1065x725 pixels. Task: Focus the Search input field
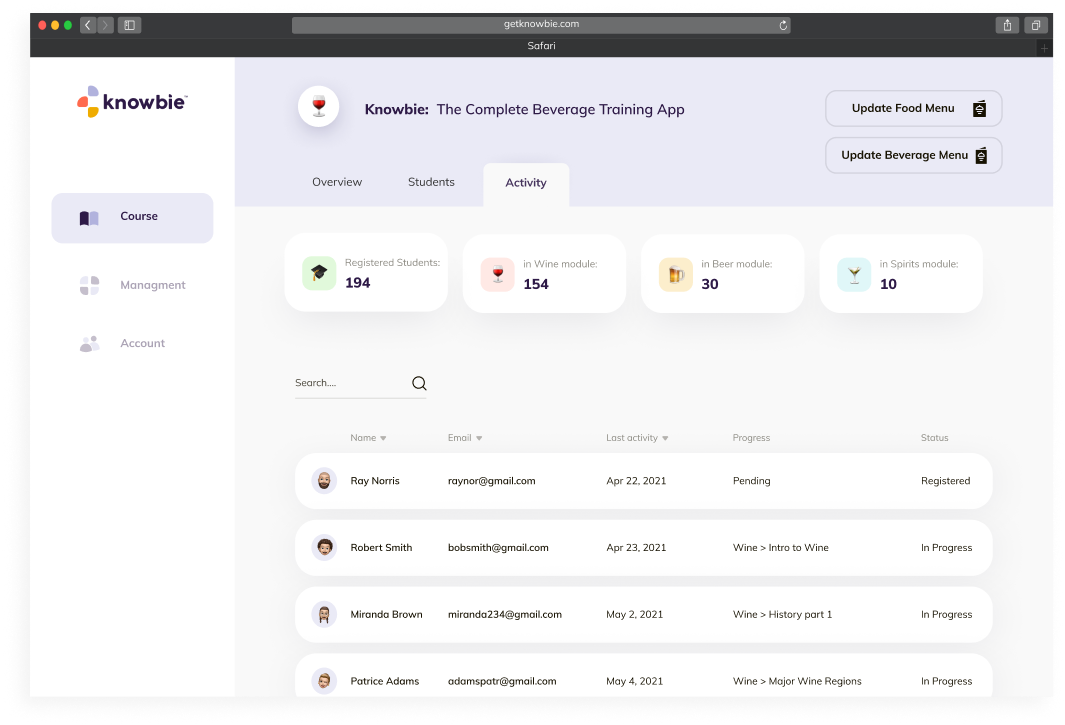coord(350,383)
